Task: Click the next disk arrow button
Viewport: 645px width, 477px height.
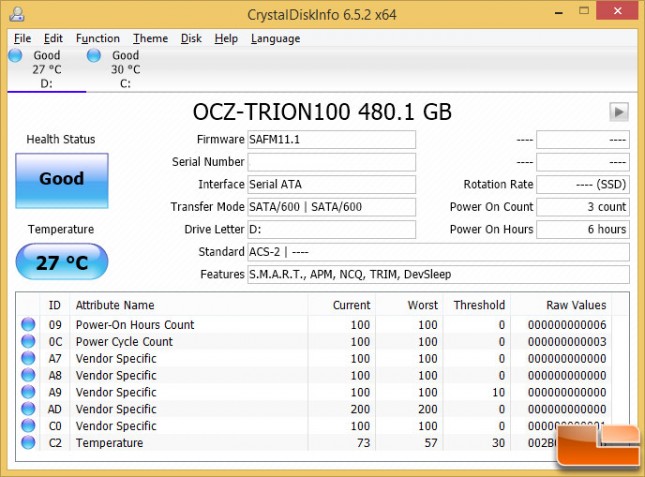Action: pos(619,112)
